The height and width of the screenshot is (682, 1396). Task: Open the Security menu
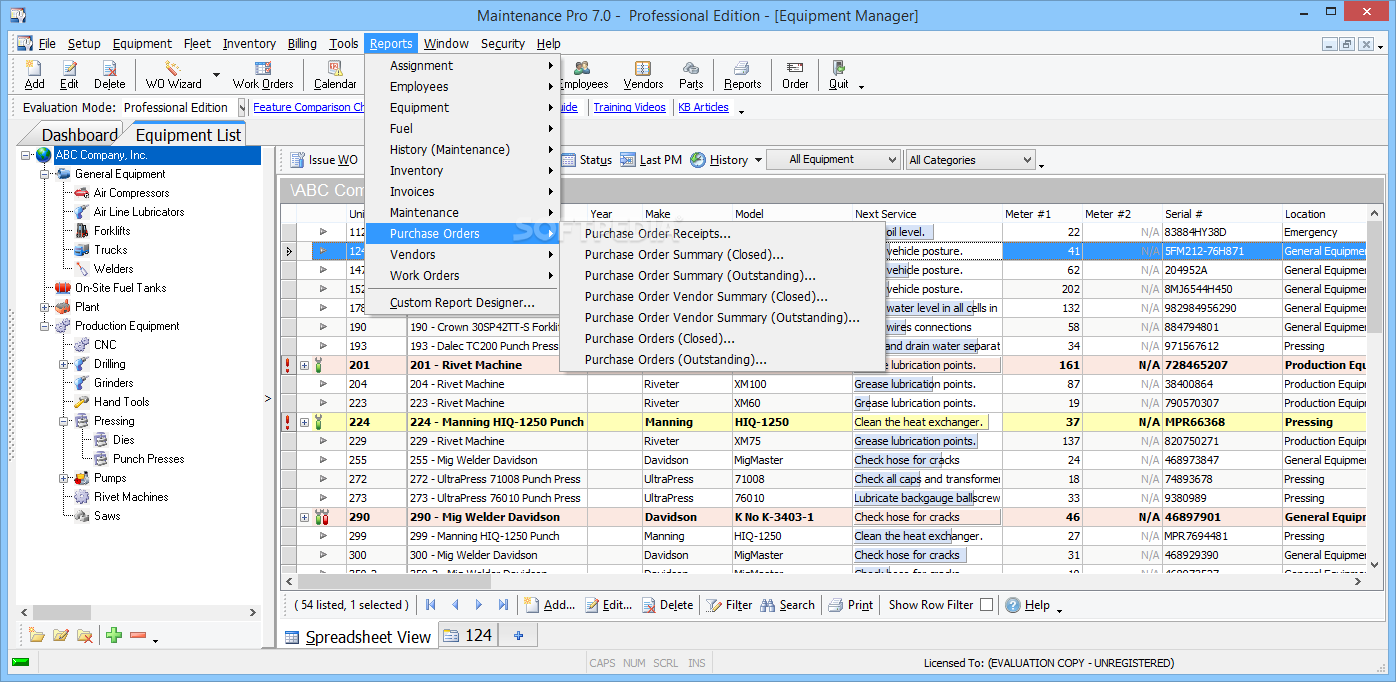coord(503,44)
